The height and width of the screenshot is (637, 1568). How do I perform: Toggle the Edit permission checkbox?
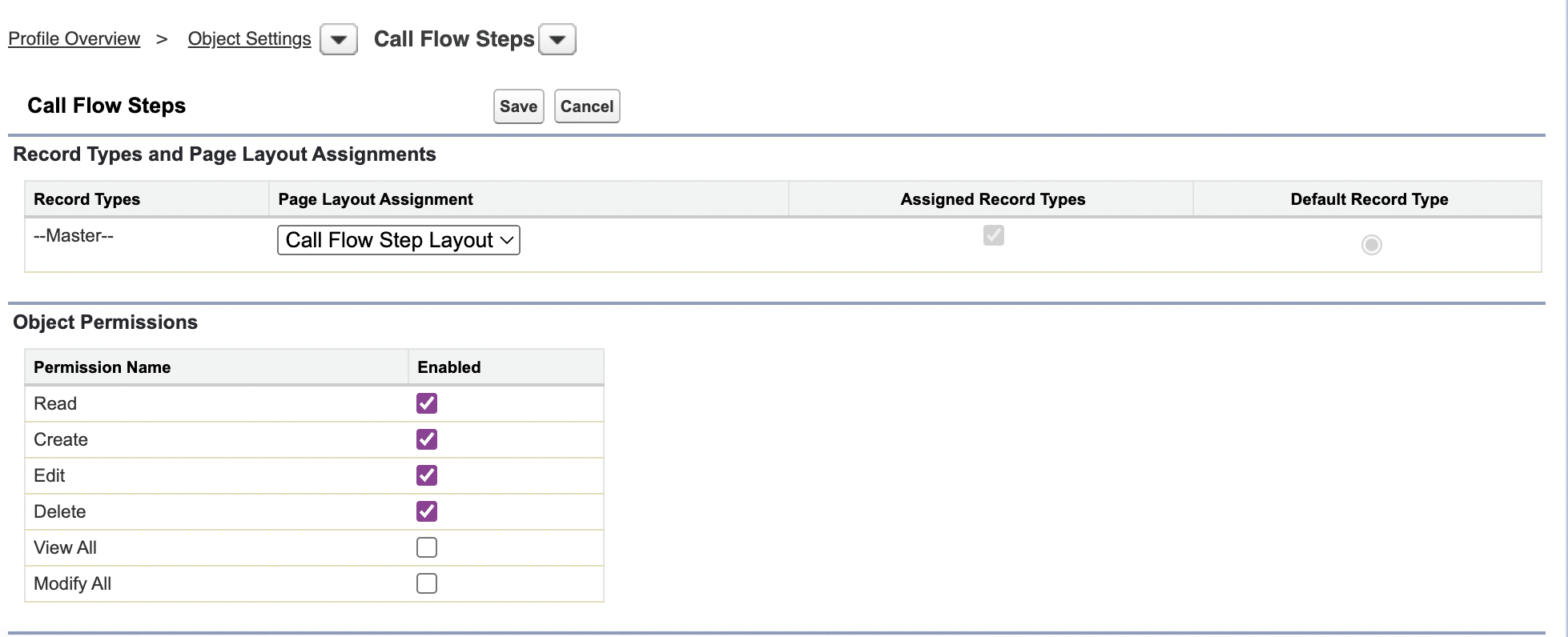[427, 475]
